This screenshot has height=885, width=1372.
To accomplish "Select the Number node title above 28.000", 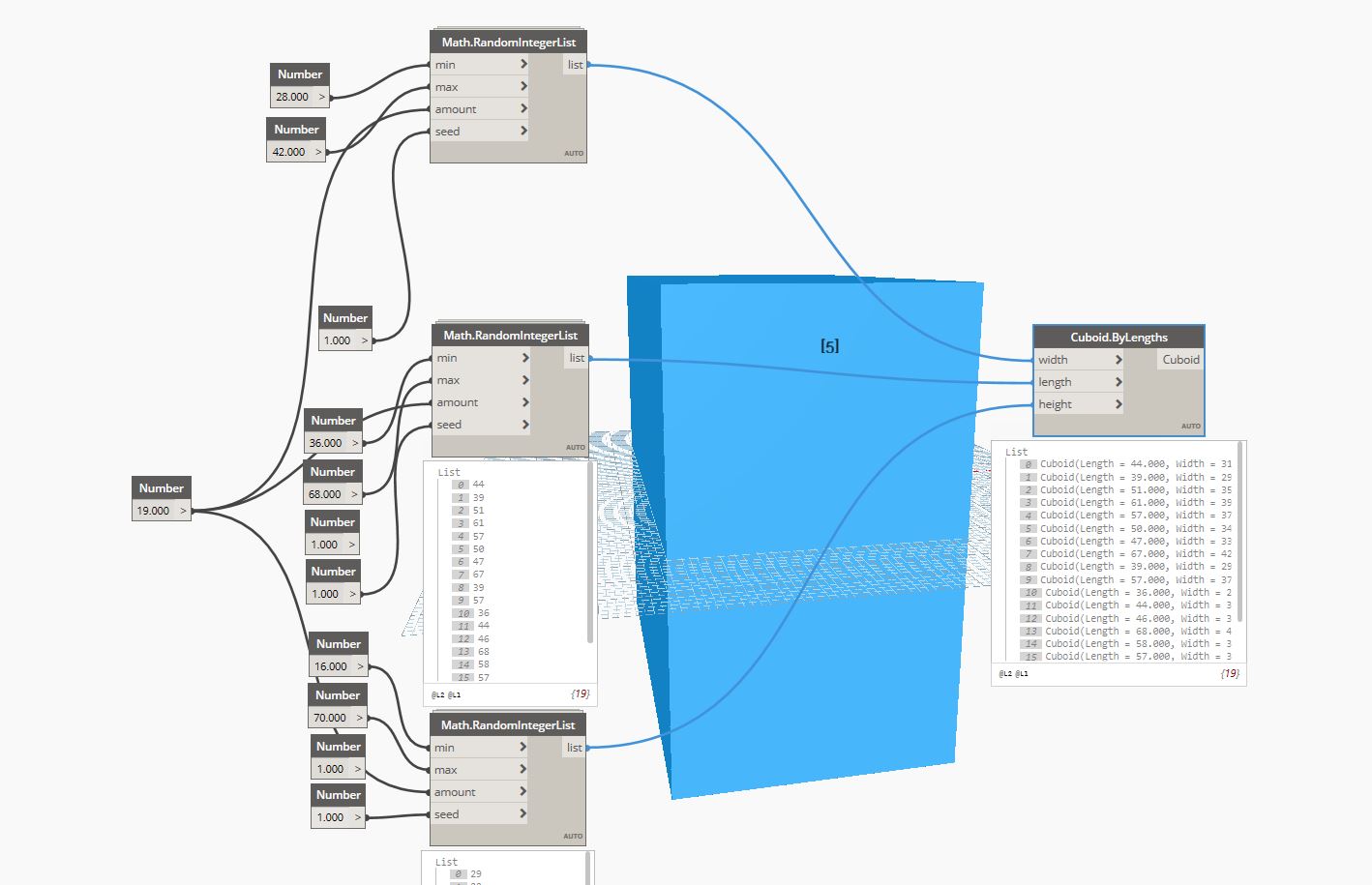I will pos(300,74).
